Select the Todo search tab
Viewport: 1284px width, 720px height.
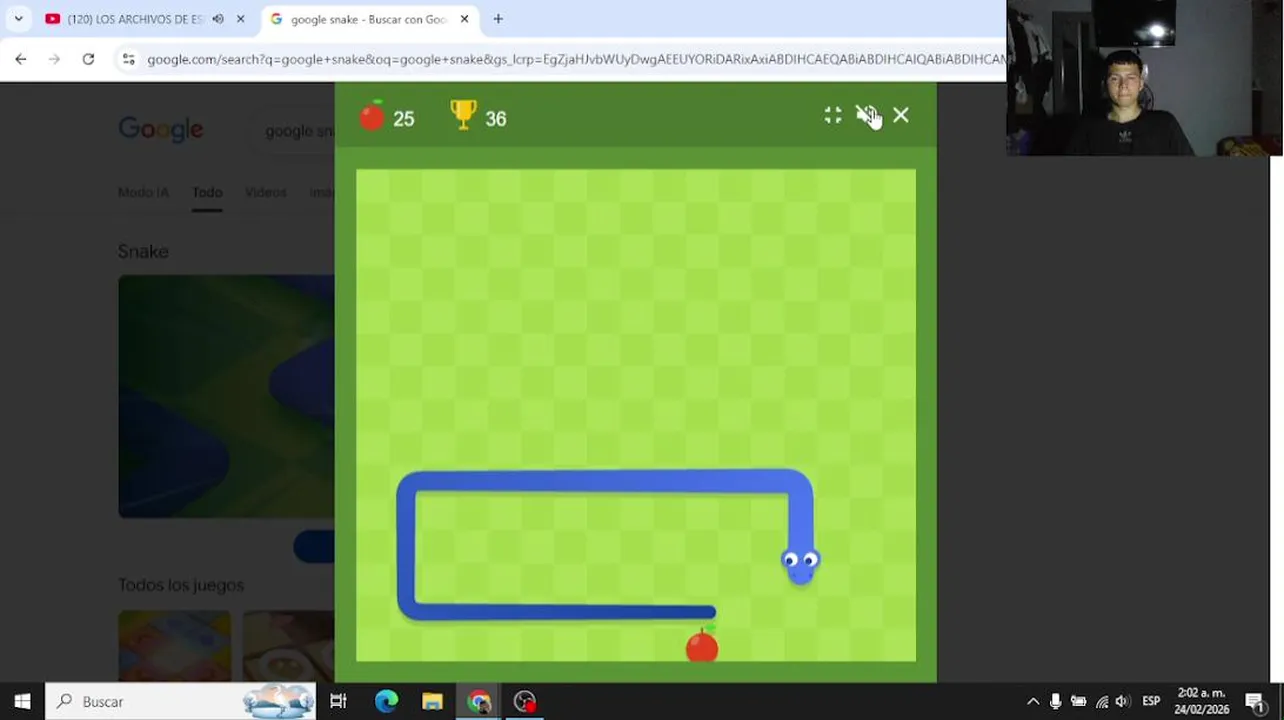coord(207,192)
